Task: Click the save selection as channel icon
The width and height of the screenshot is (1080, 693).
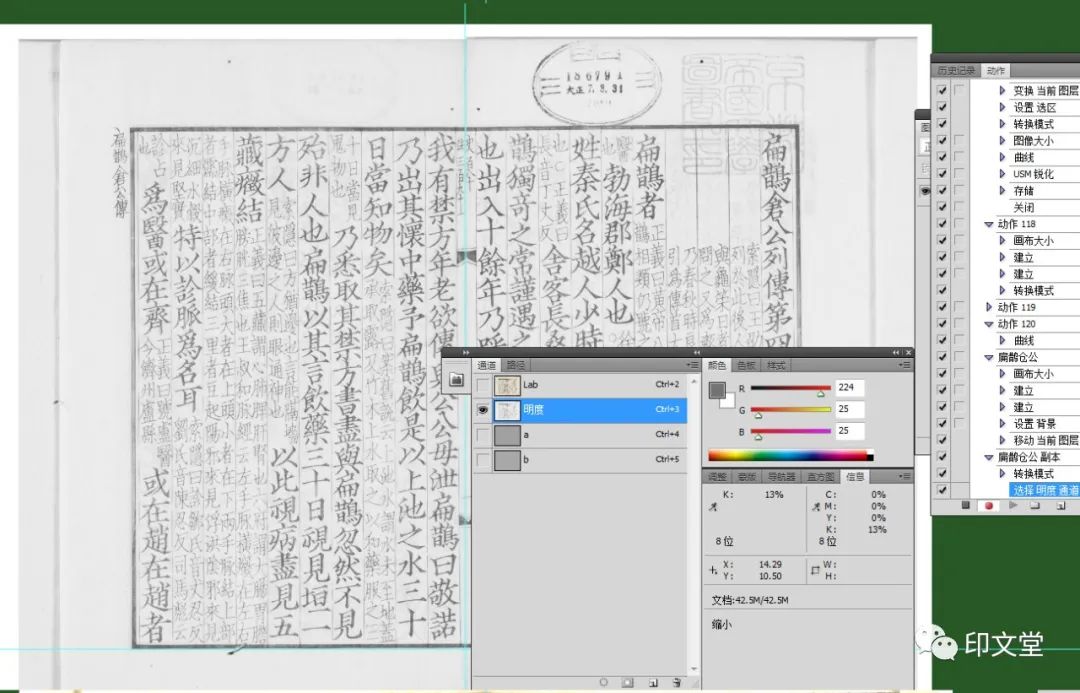Action: coord(627,681)
